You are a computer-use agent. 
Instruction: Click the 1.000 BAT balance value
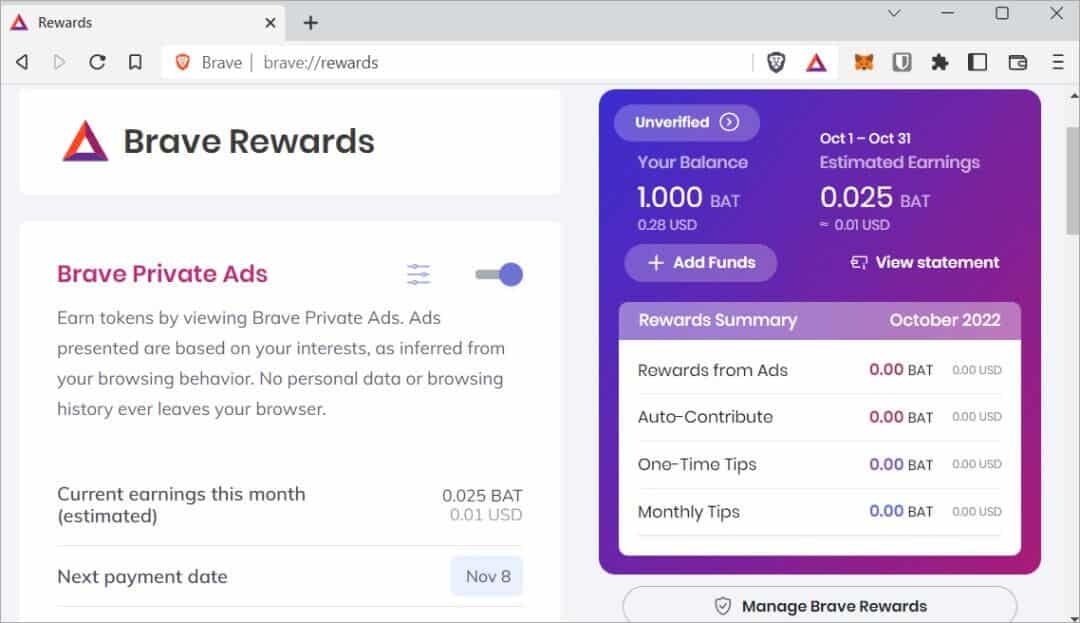[688, 198]
